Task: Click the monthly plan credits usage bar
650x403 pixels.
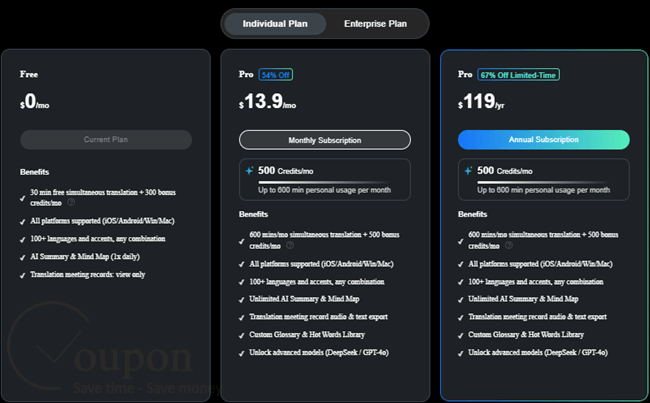Action: click(x=324, y=182)
